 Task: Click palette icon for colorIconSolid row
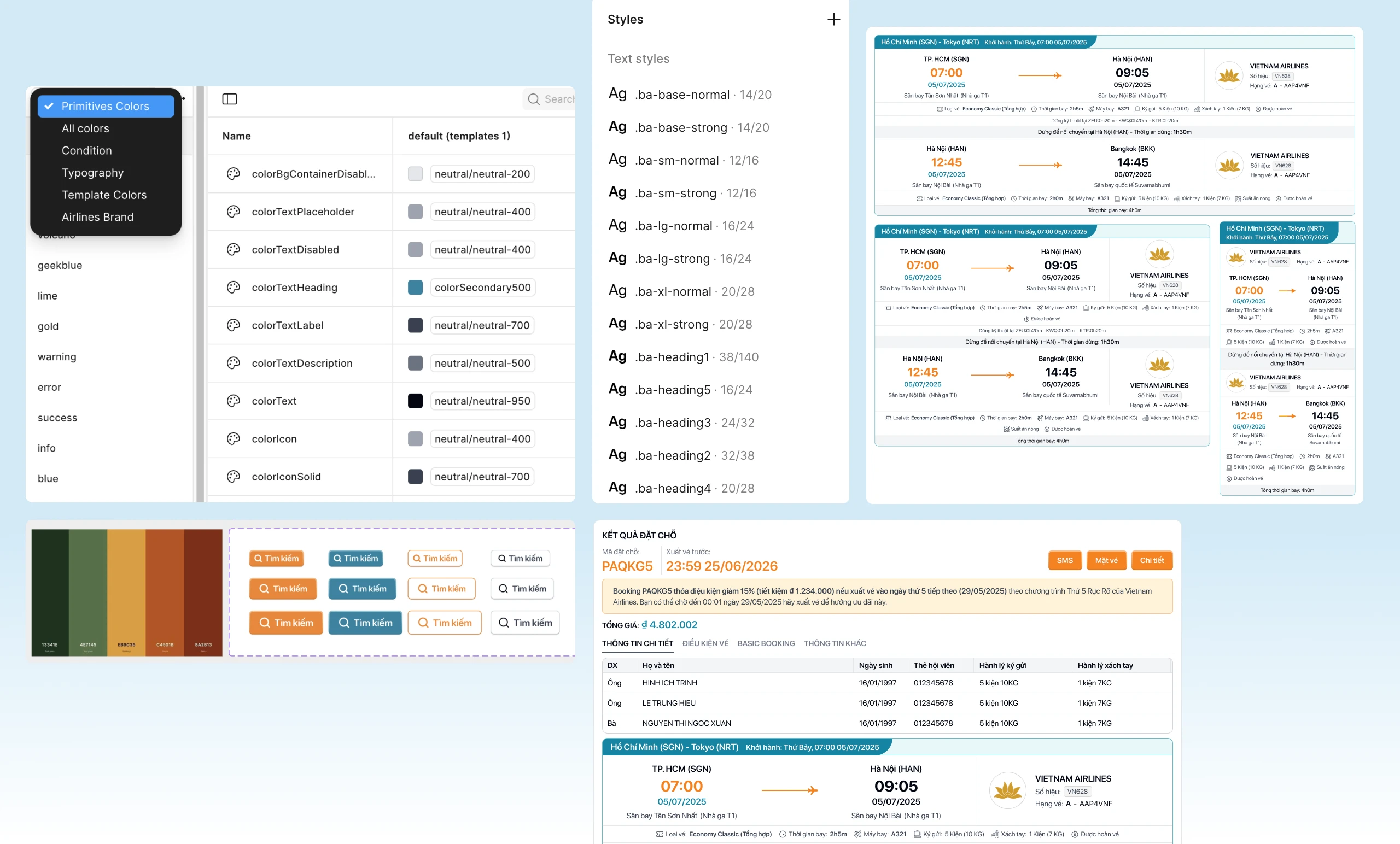[233, 477]
